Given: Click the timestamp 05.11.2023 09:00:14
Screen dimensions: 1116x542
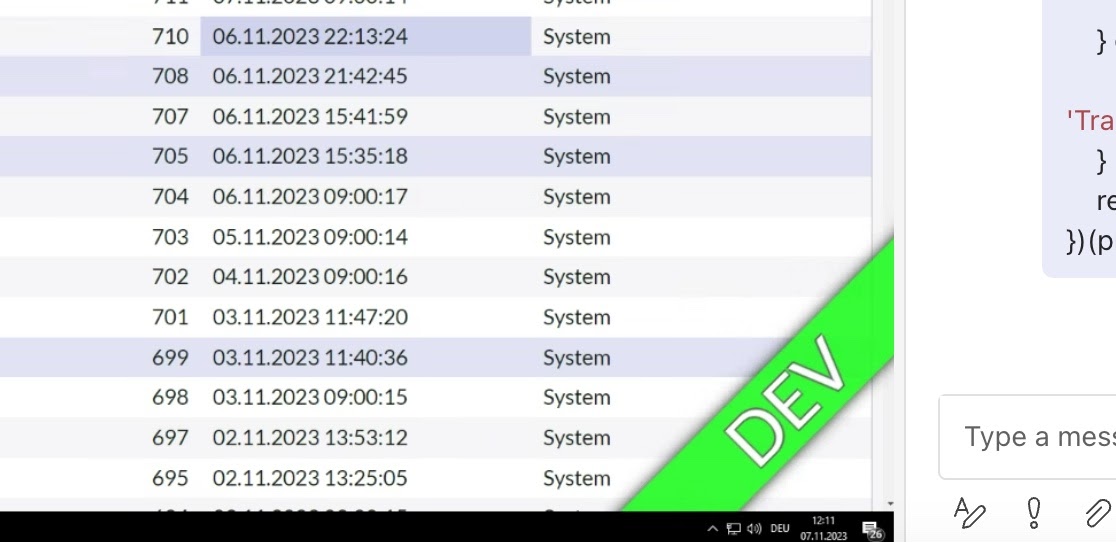Looking at the screenshot, I should coord(310,237).
